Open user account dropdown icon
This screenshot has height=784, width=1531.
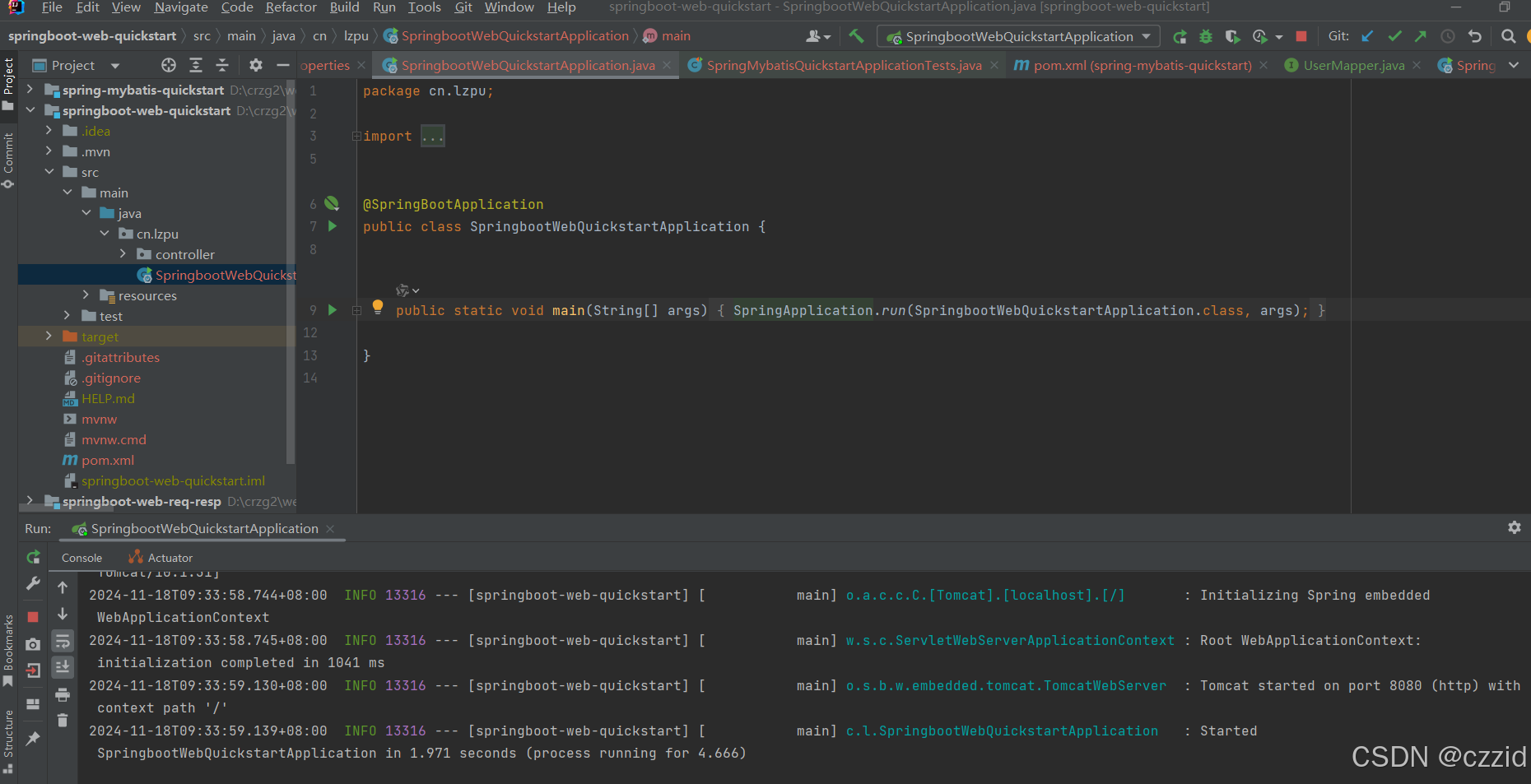point(818,36)
